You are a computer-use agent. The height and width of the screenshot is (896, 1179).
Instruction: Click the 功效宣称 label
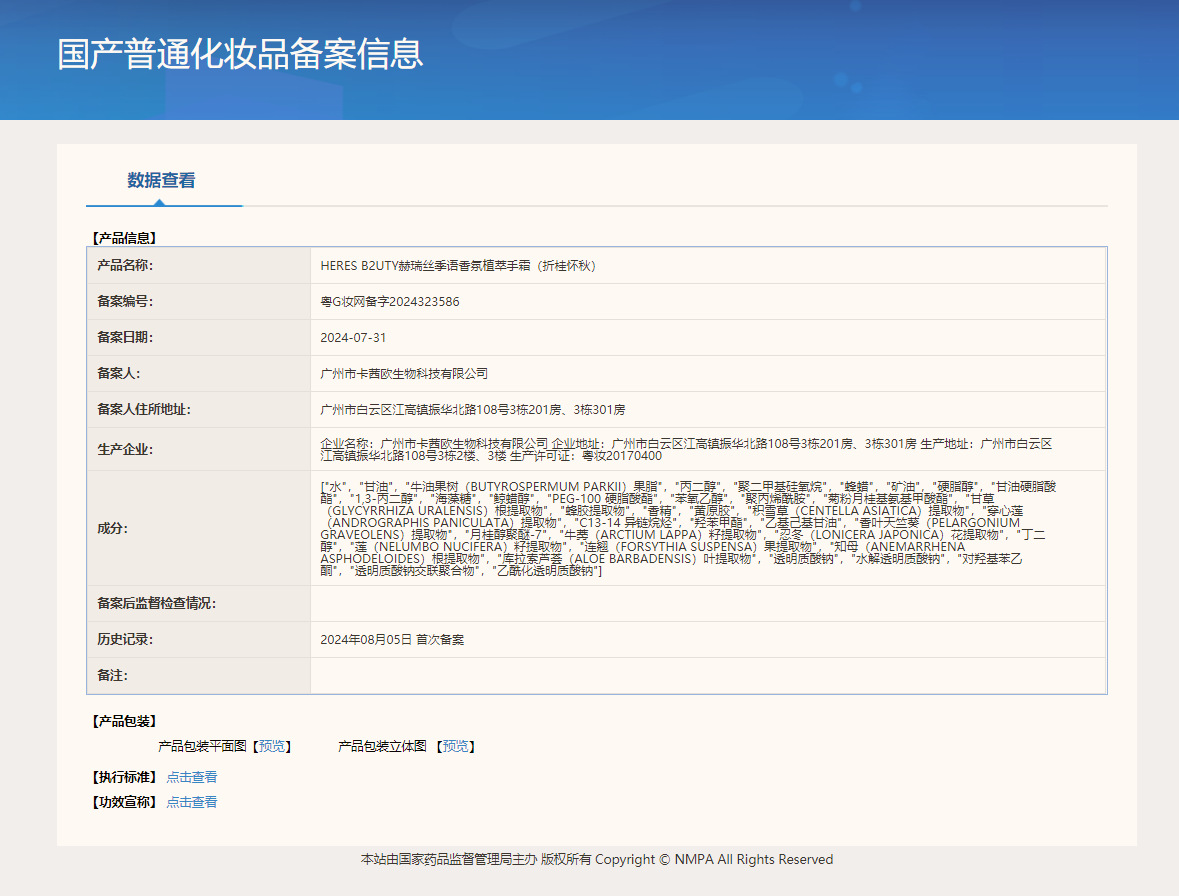[x=124, y=802]
